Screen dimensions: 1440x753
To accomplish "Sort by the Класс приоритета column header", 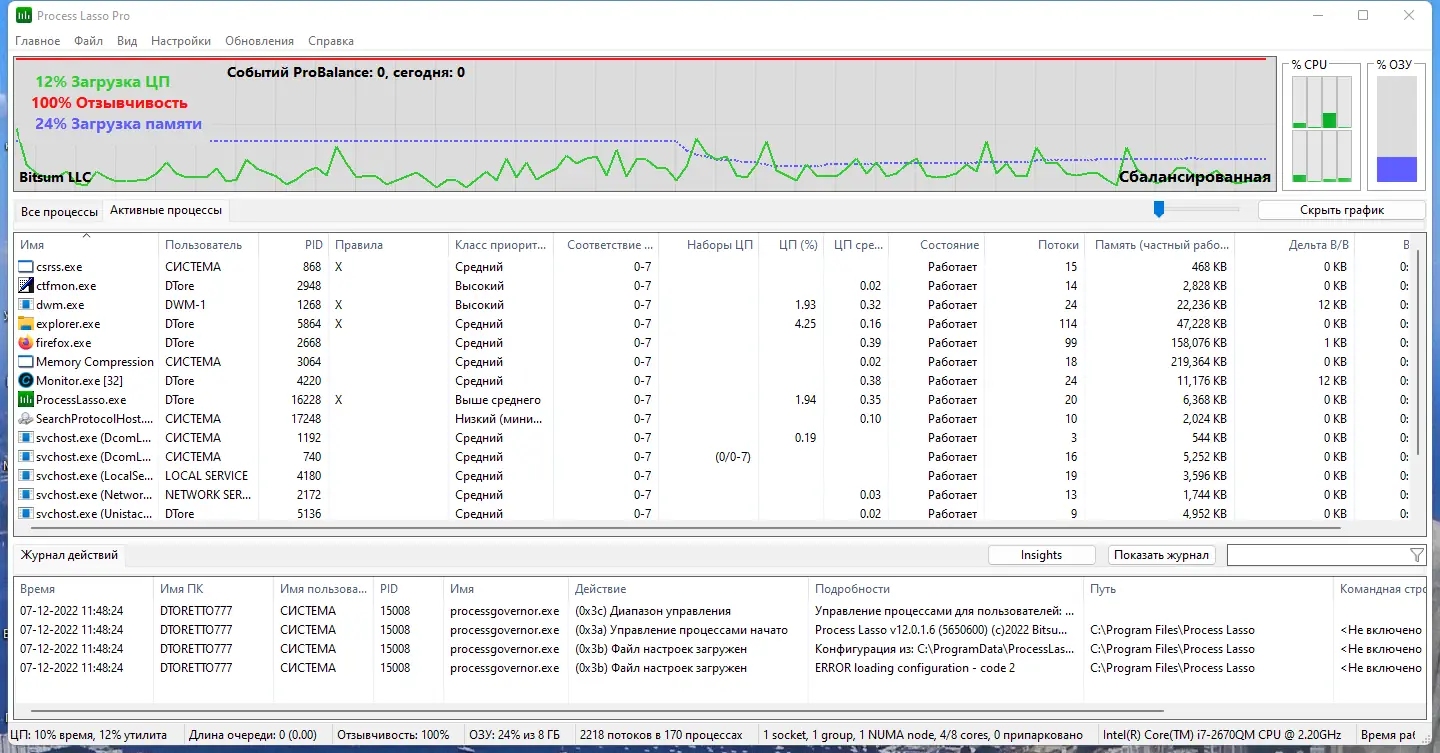I will coord(501,245).
